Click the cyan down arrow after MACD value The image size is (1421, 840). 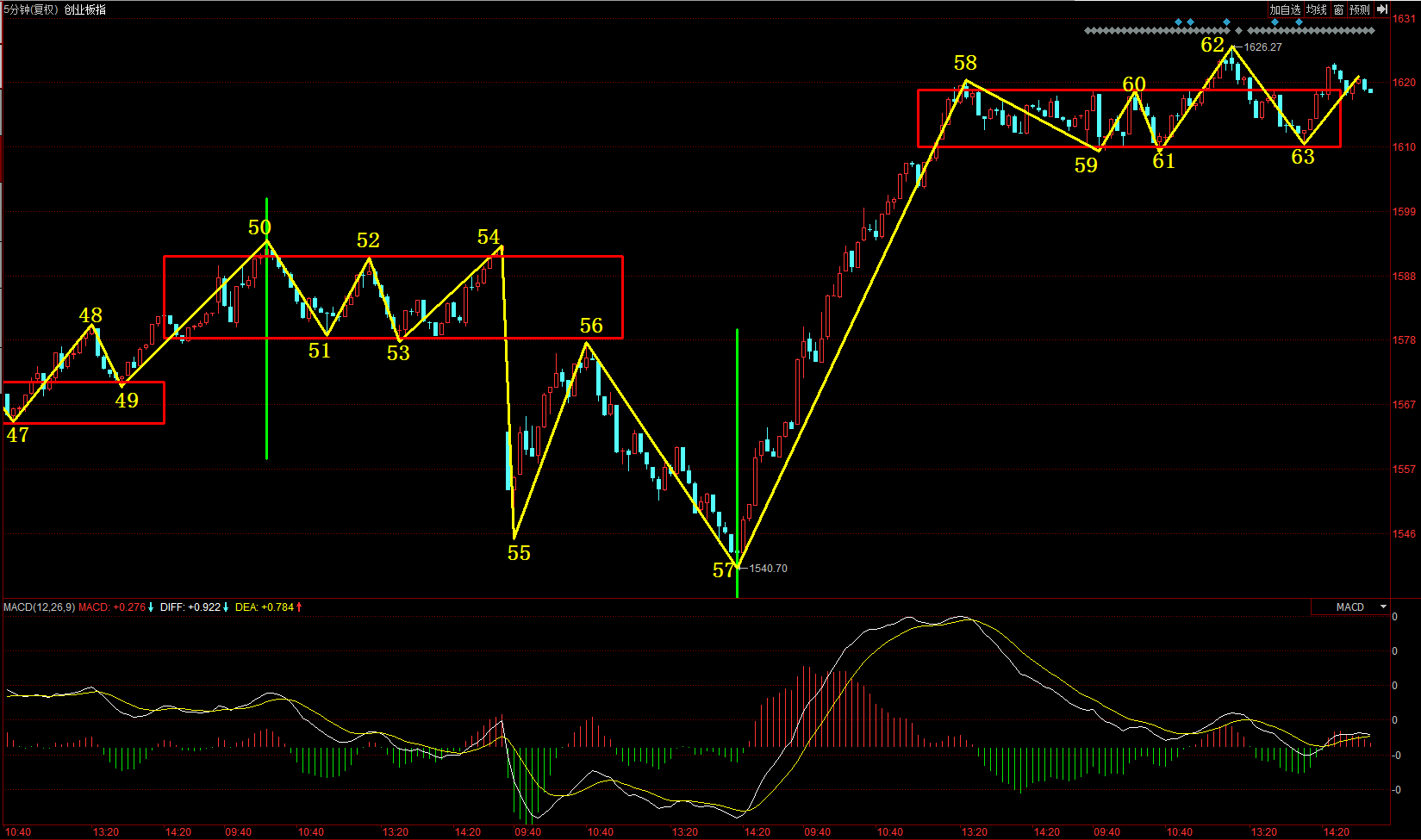[151, 607]
